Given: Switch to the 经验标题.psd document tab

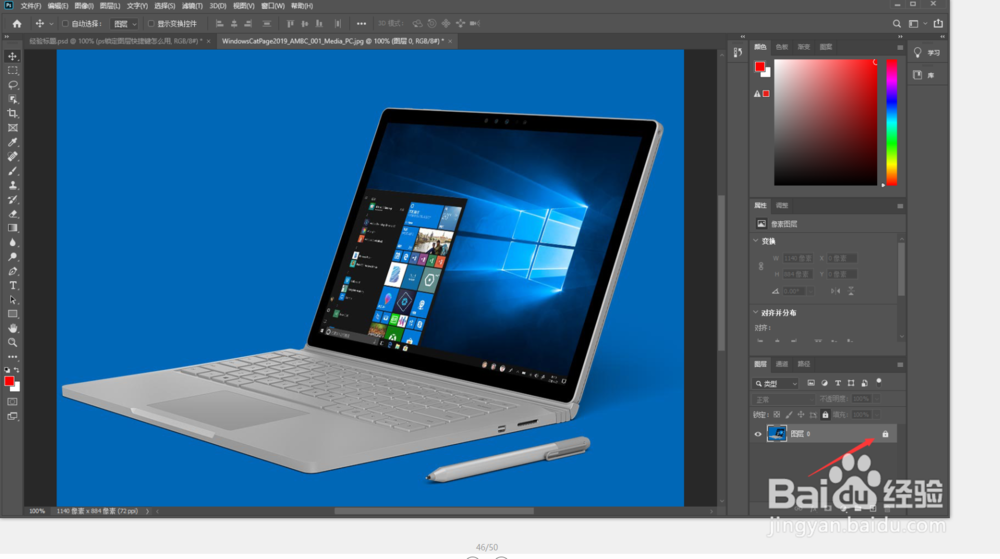Looking at the screenshot, I should pyautogui.click(x=116, y=41).
